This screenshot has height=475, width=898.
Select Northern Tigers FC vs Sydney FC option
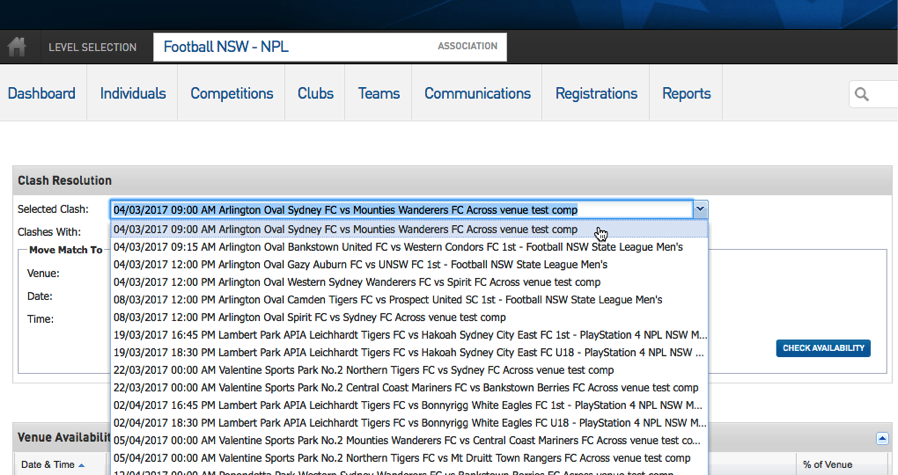point(409,370)
